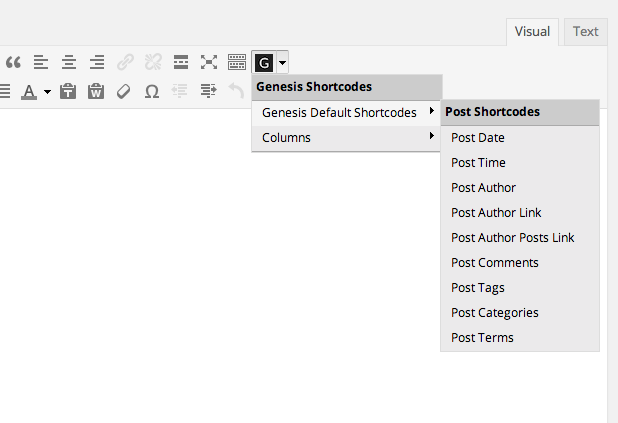Screen dimensions: 618x423
Task: Choose Post Author Link shortcode
Action: pos(520,213)
